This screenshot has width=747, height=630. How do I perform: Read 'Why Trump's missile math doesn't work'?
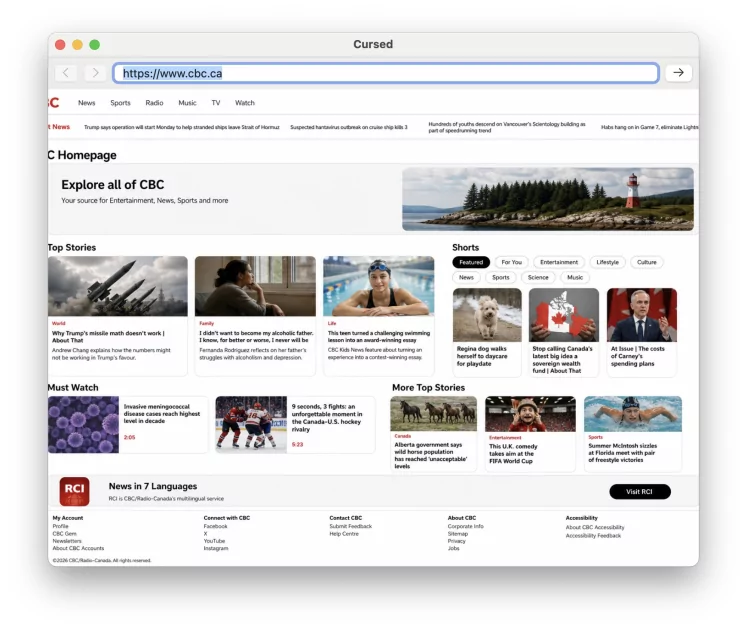click(x=108, y=336)
